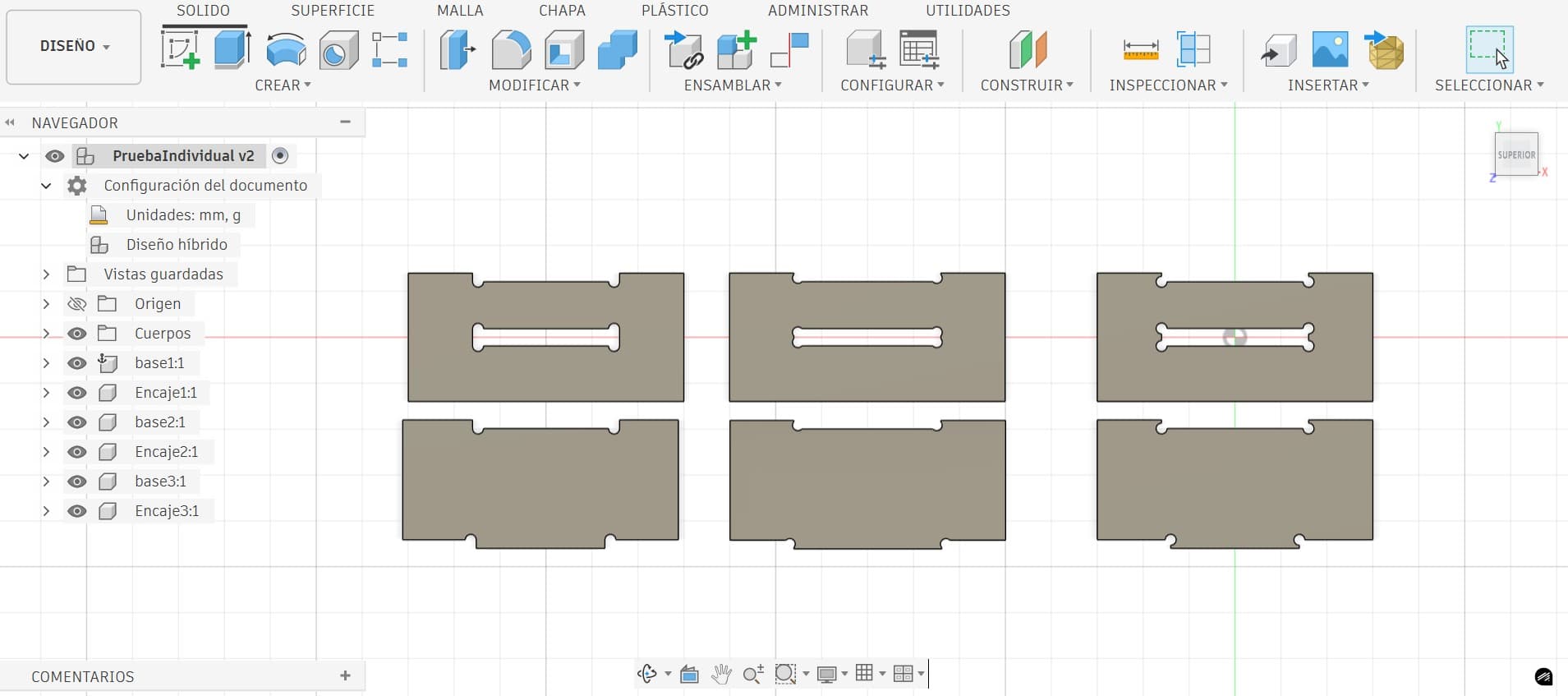The height and width of the screenshot is (696, 1568).
Task: Click the Insert Image icon
Action: pyautogui.click(x=1331, y=48)
